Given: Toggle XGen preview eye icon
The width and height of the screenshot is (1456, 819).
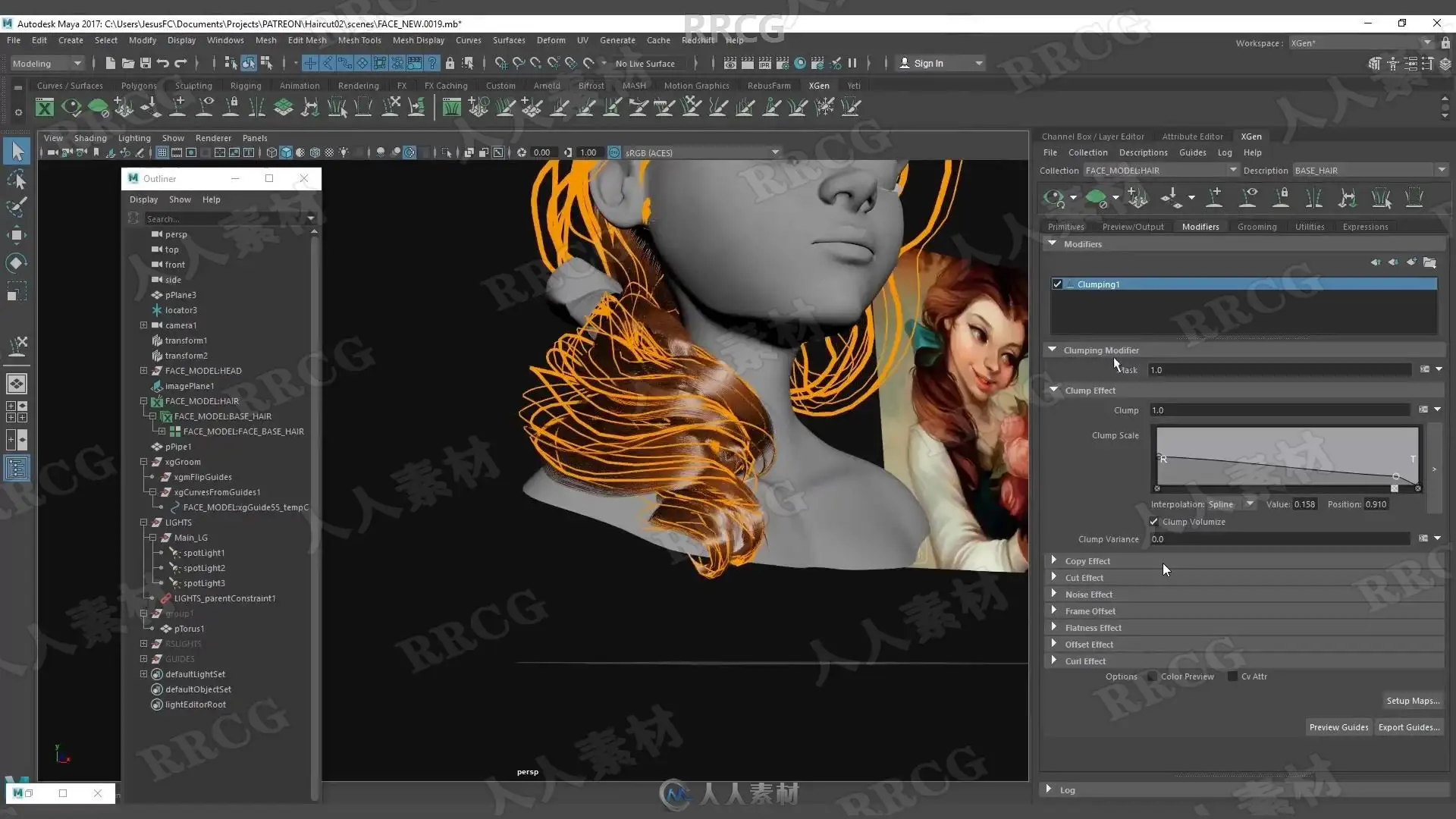Looking at the screenshot, I should tap(1053, 199).
